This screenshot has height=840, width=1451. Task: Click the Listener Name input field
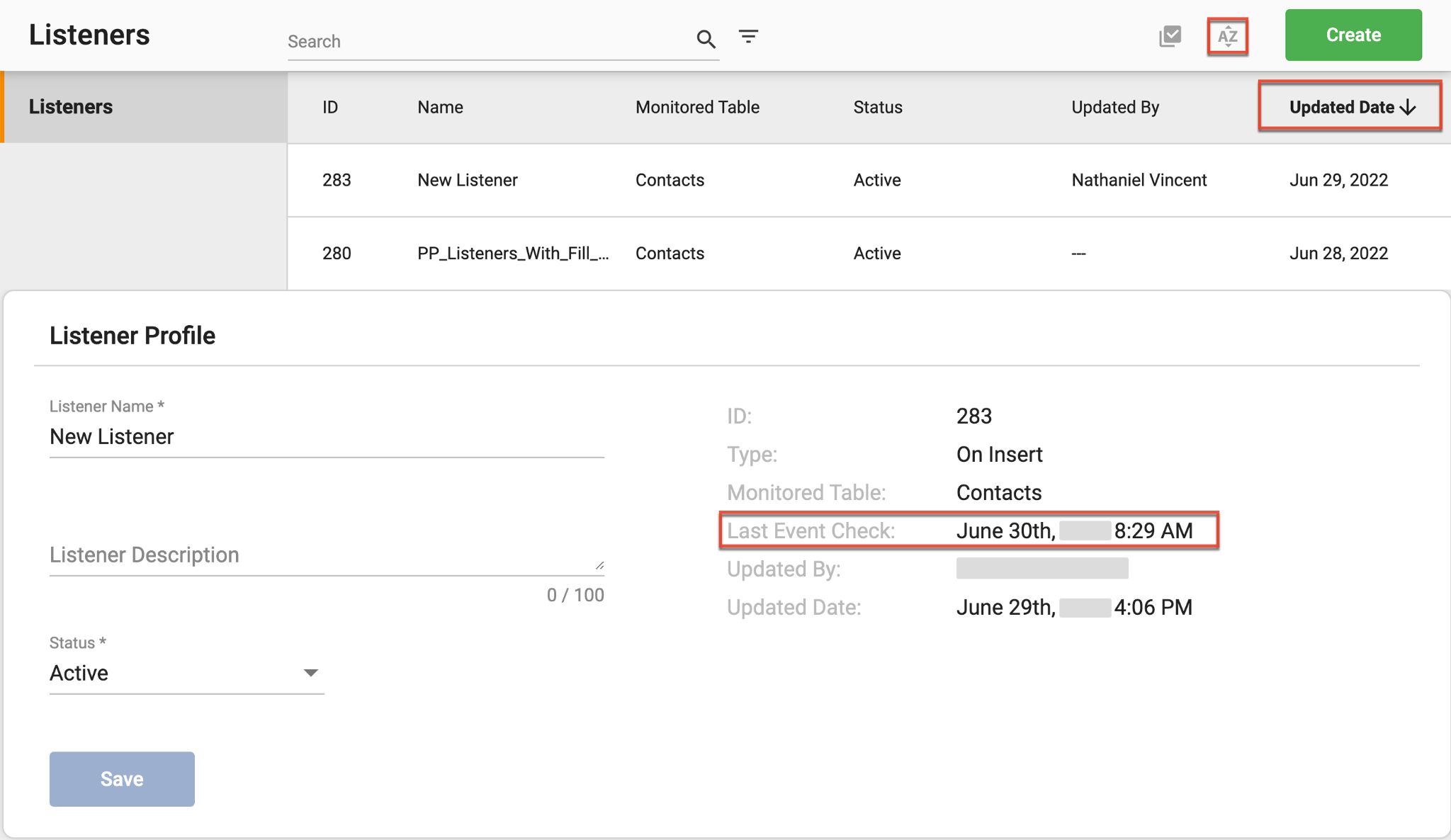tap(327, 436)
